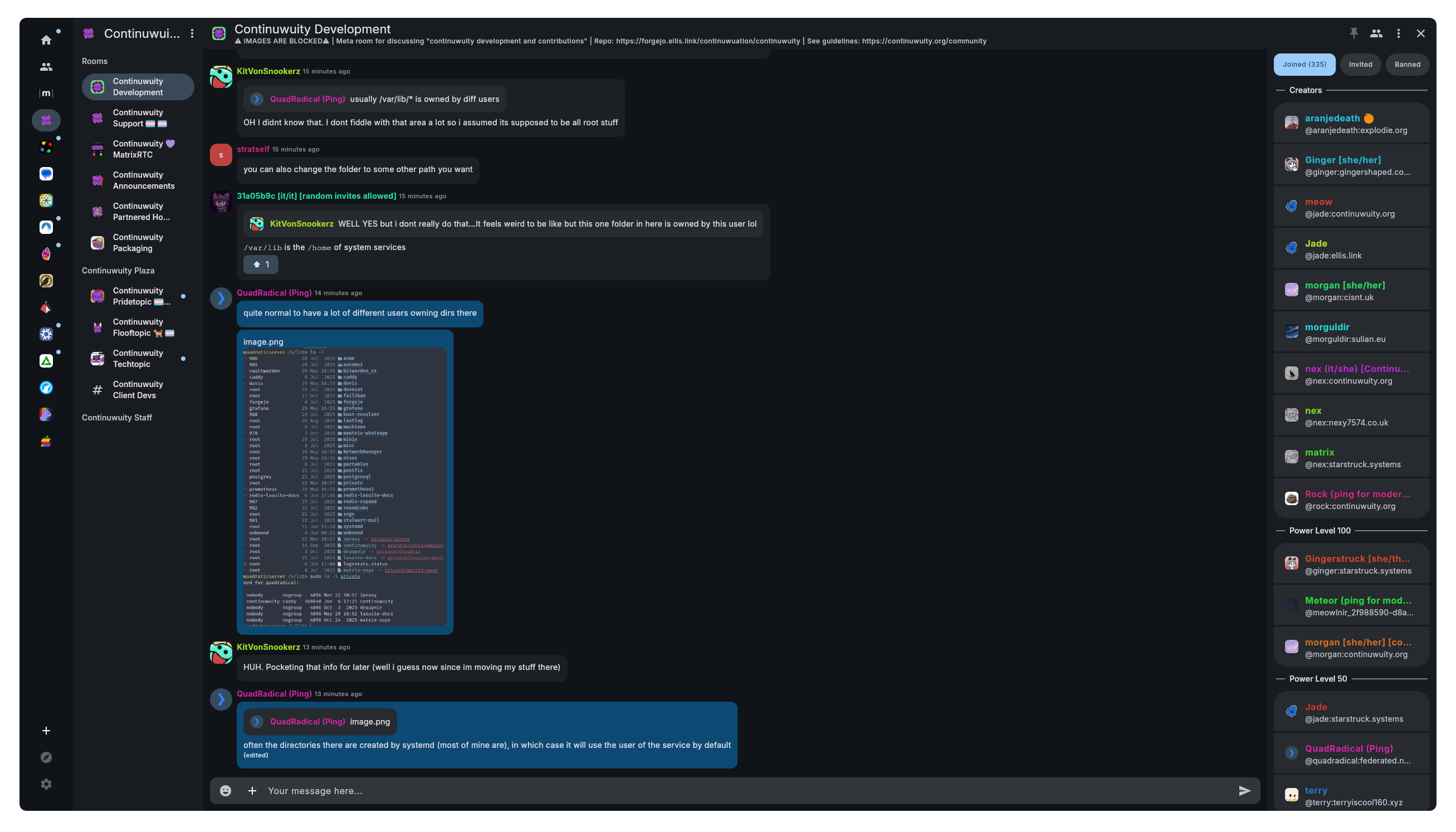
Task: Click QuadRadical avatar at 14 minutes ago
Action: pos(221,298)
